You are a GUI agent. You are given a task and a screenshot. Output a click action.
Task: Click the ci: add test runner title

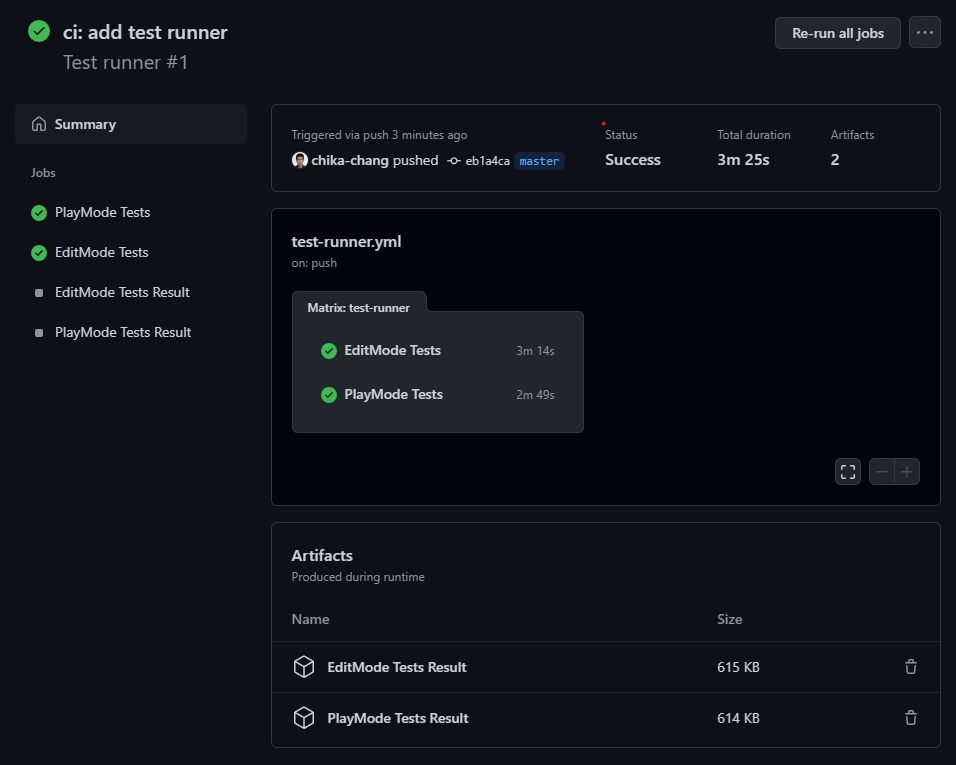click(145, 32)
